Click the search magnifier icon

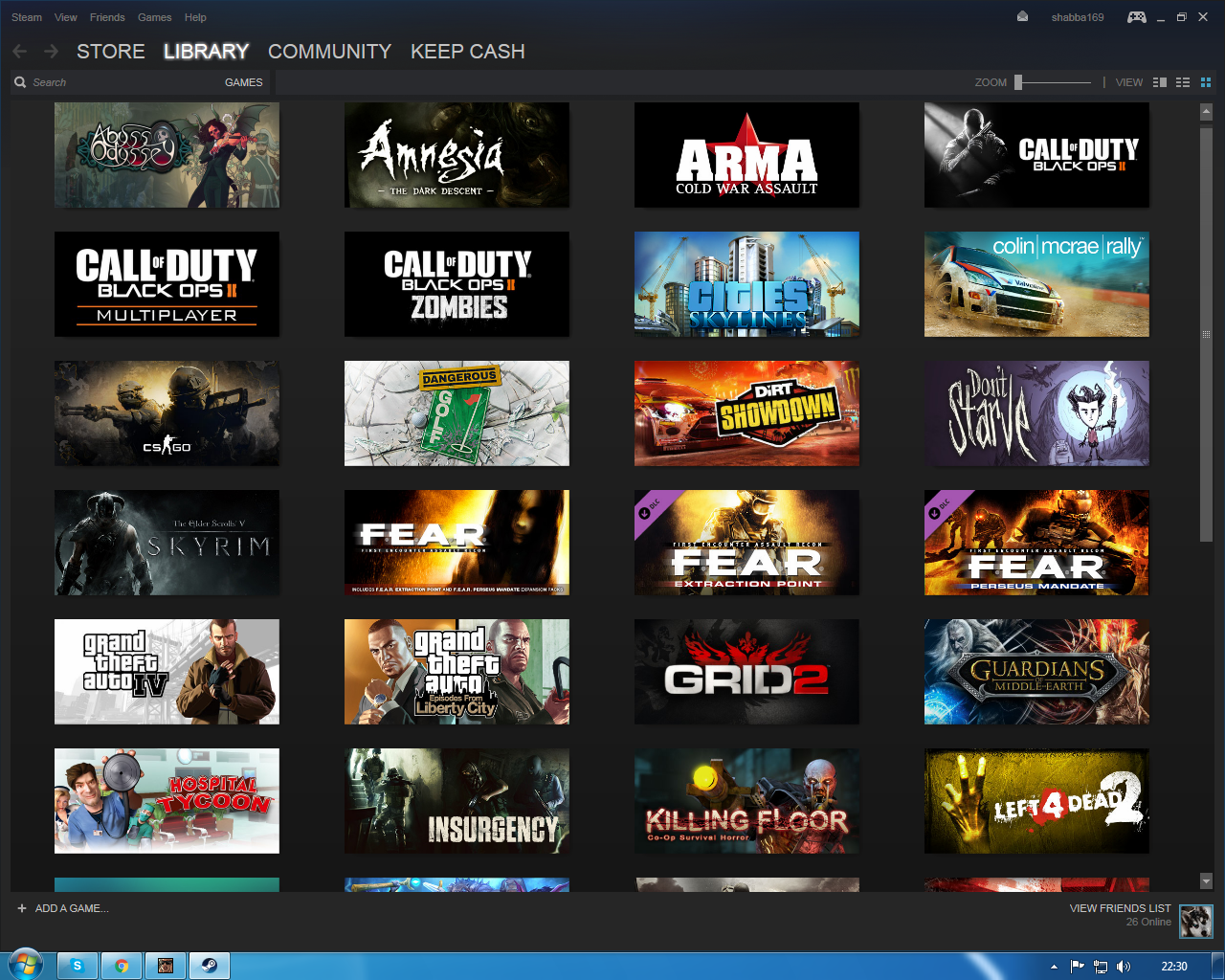click(x=20, y=82)
